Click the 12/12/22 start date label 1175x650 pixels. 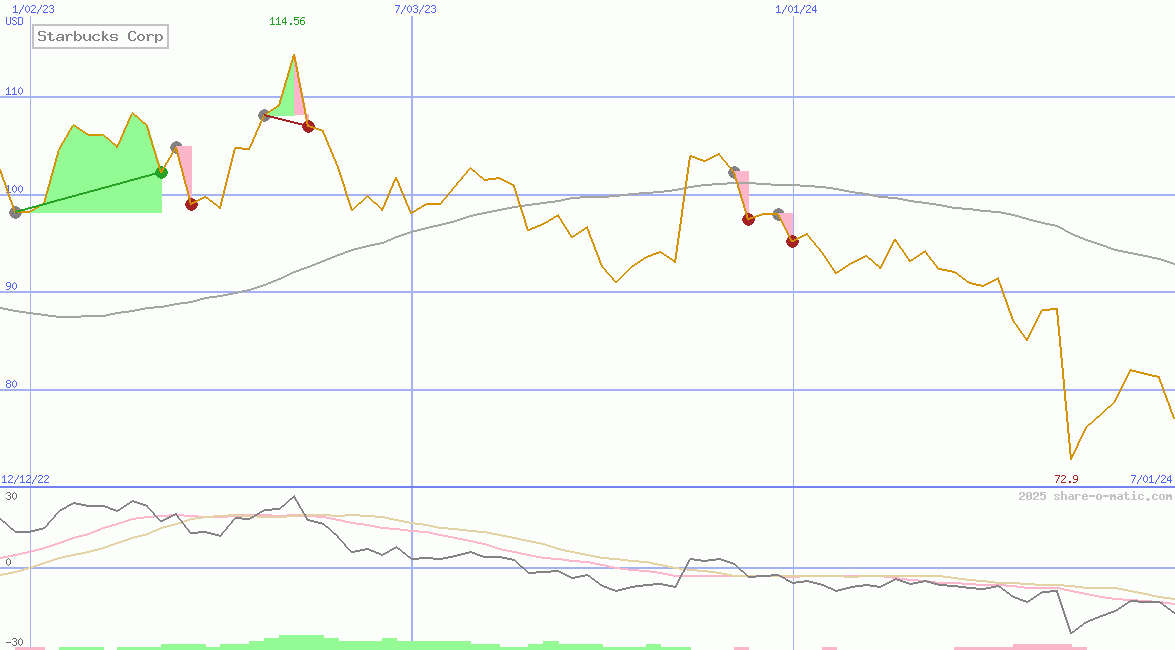[25, 480]
